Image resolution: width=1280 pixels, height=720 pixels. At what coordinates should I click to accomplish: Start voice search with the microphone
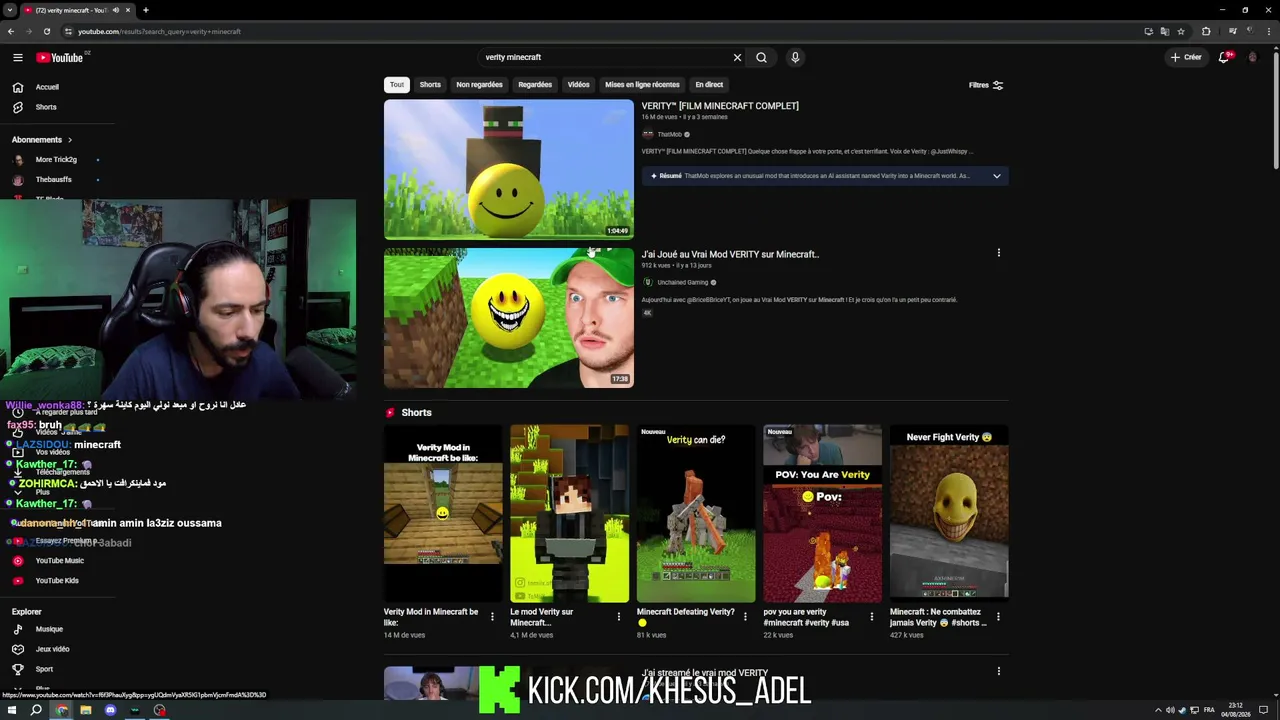point(795,57)
